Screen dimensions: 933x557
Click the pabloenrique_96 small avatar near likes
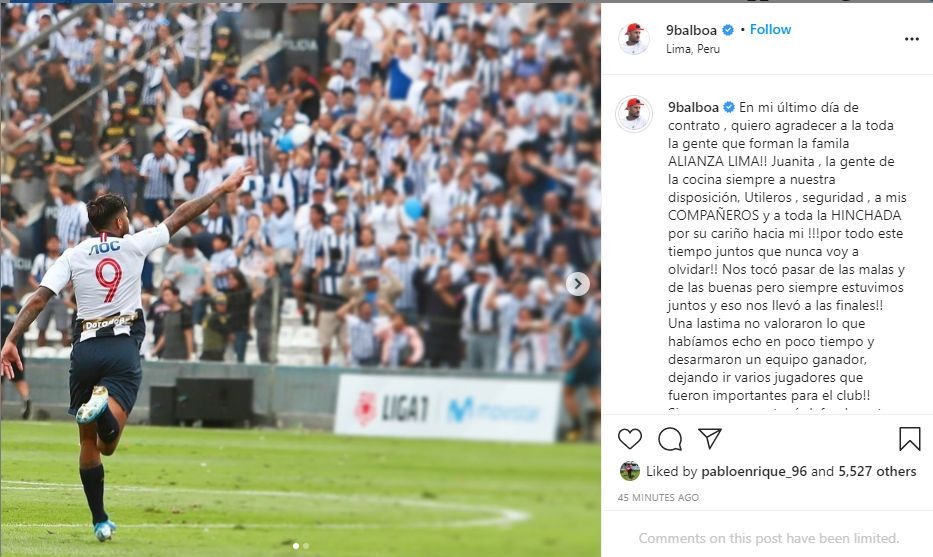(630, 471)
